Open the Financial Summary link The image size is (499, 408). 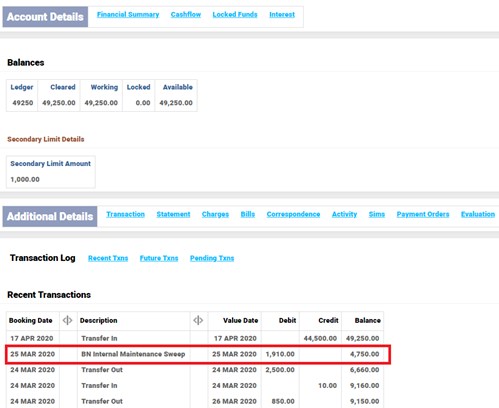[x=128, y=15]
